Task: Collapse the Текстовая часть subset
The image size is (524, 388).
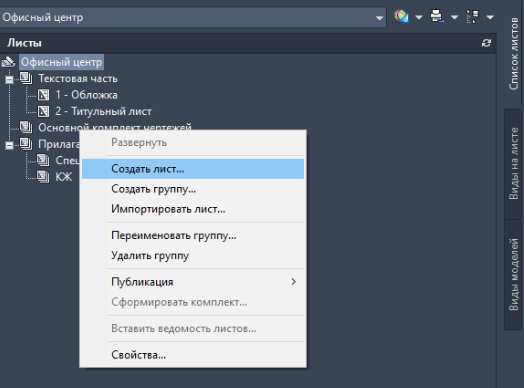Action: tap(9, 80)
